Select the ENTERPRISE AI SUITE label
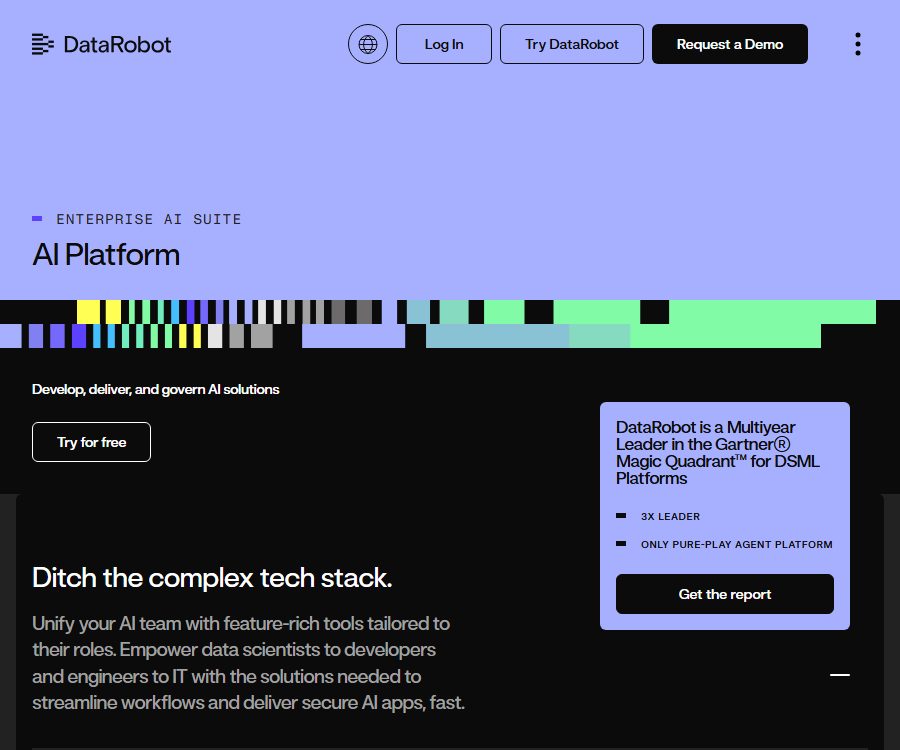The image size is (900, 750). [149, 219]
